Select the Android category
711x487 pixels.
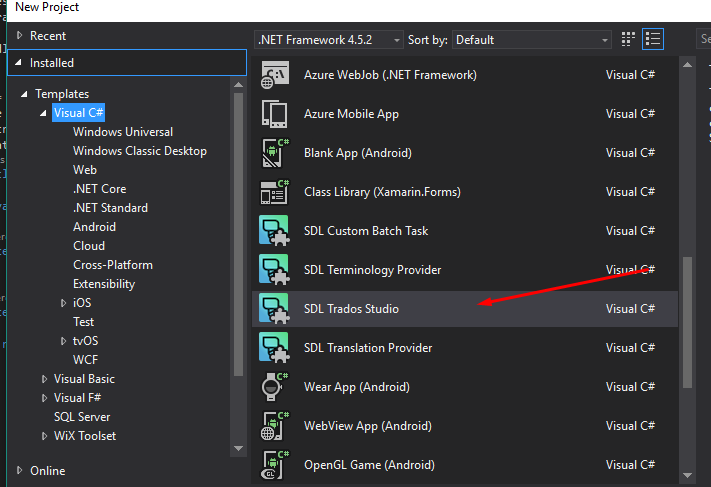[94, 227]
